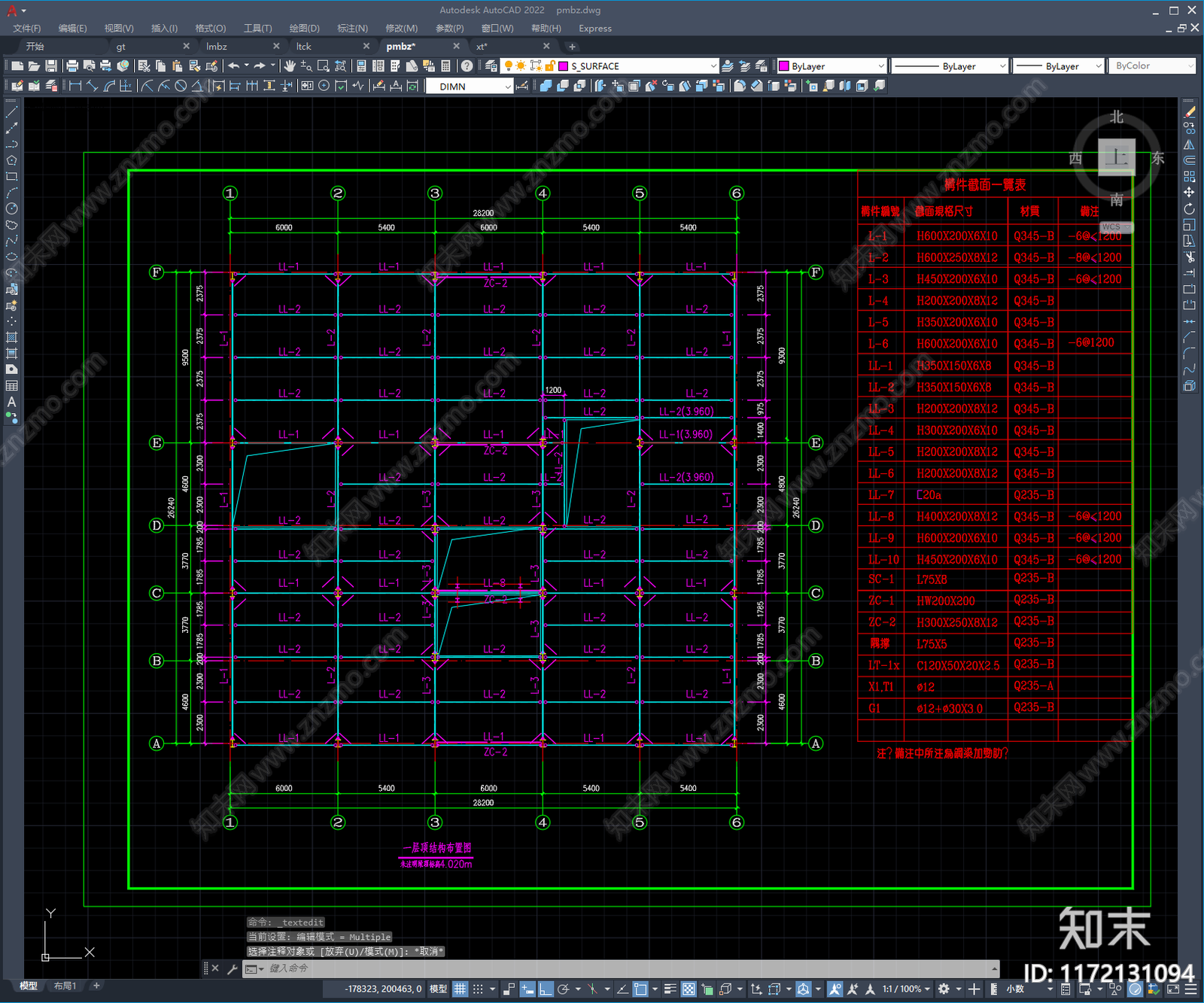Click the new drawing tab plus button

point(572,47)
